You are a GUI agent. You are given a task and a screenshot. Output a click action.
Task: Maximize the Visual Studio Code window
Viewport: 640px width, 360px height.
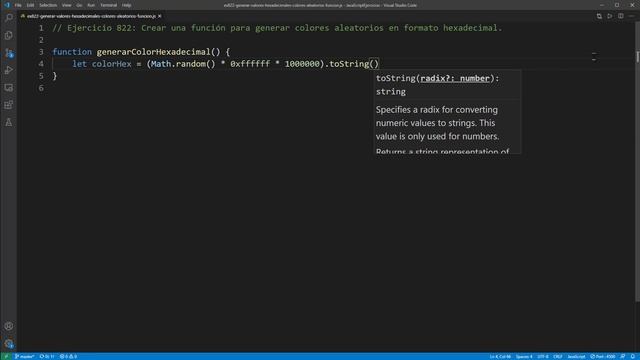(617, 5)
